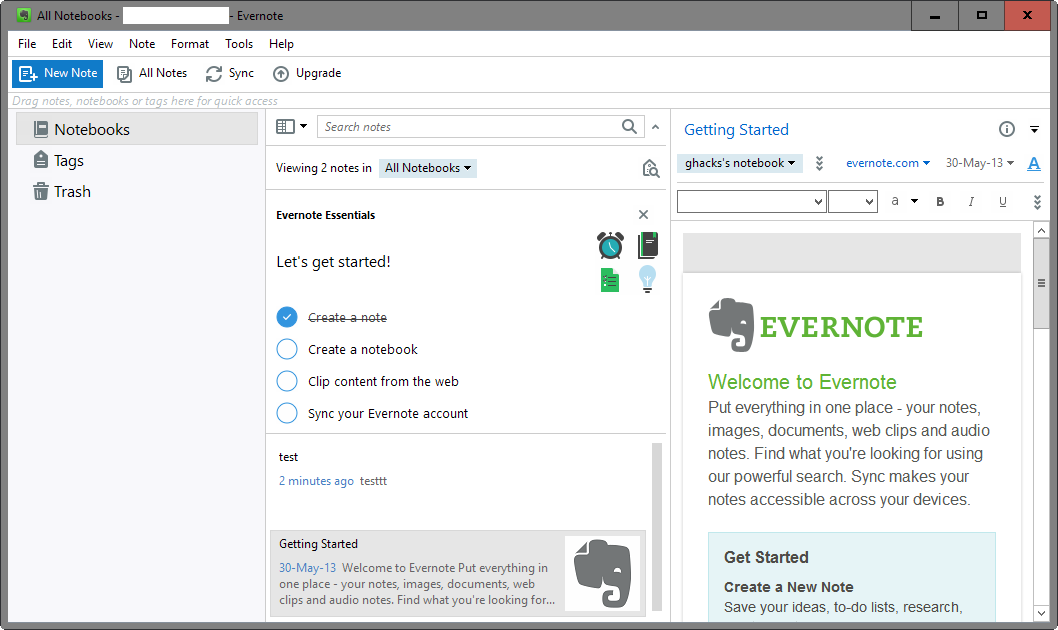The width and height of the screenshot is (1058, 630).
Task: Show more formatting options overflow dots
Action: pyautogui.click(x=1037, y=202)
